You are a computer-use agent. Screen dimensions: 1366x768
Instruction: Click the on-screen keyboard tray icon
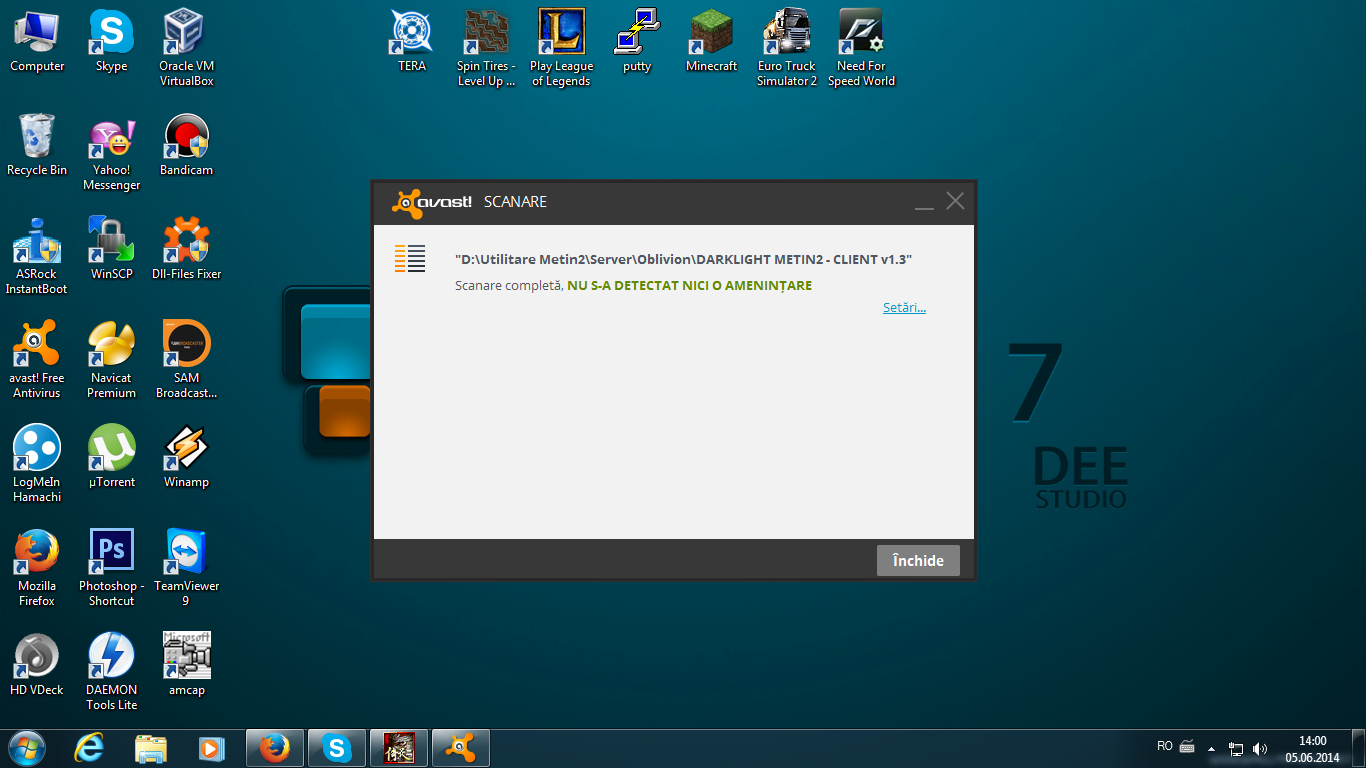[1187, 746]
